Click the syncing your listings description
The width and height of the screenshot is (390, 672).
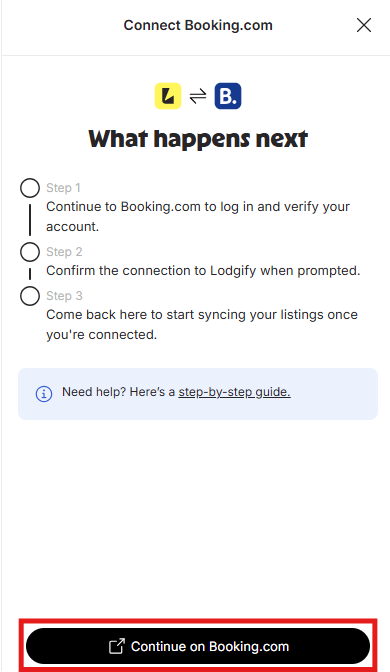coord(202,324)
